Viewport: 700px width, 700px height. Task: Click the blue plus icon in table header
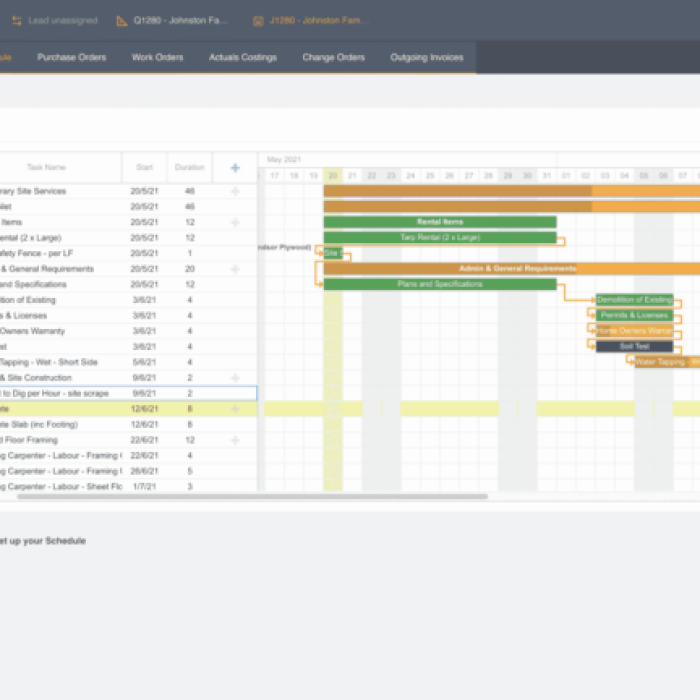[235, 167]
